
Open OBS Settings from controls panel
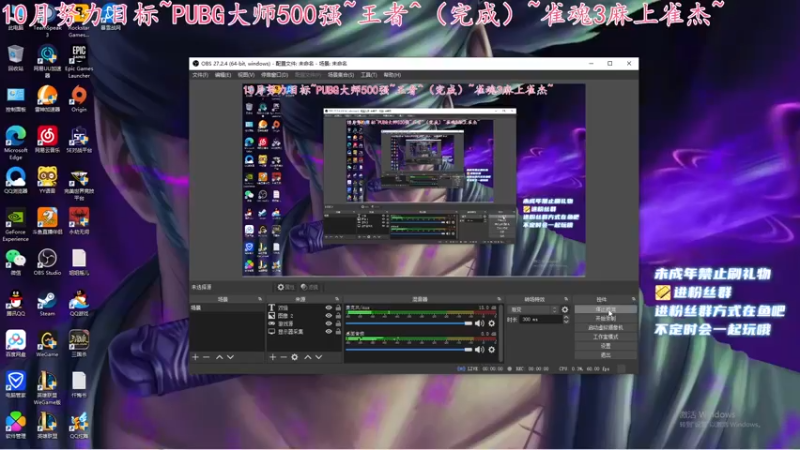coord(606,346)
